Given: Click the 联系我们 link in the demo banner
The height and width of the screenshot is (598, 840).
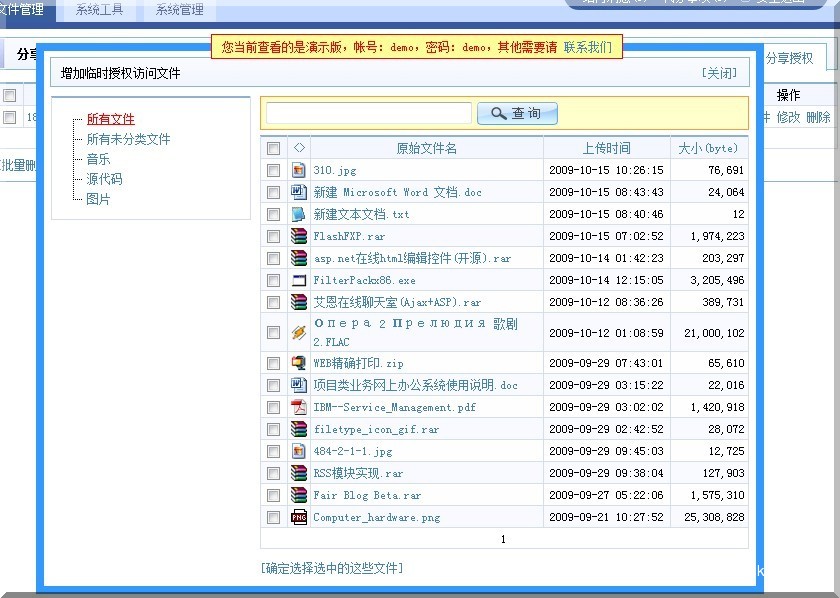Looking at the screenshot, I should pyautogui.click(x=588, y=47).
